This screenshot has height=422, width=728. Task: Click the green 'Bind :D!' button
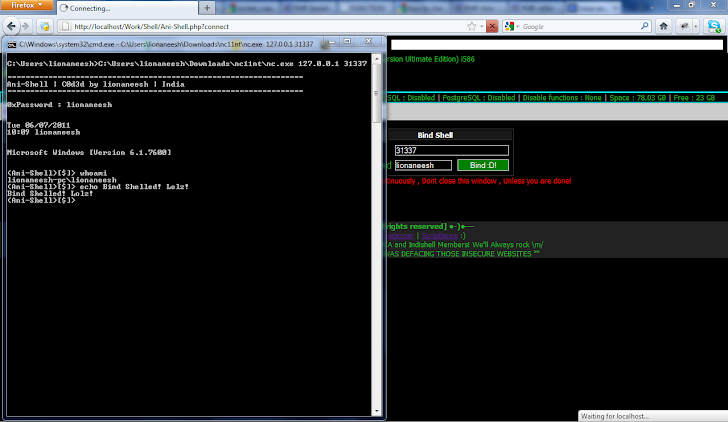coord(483,165)
